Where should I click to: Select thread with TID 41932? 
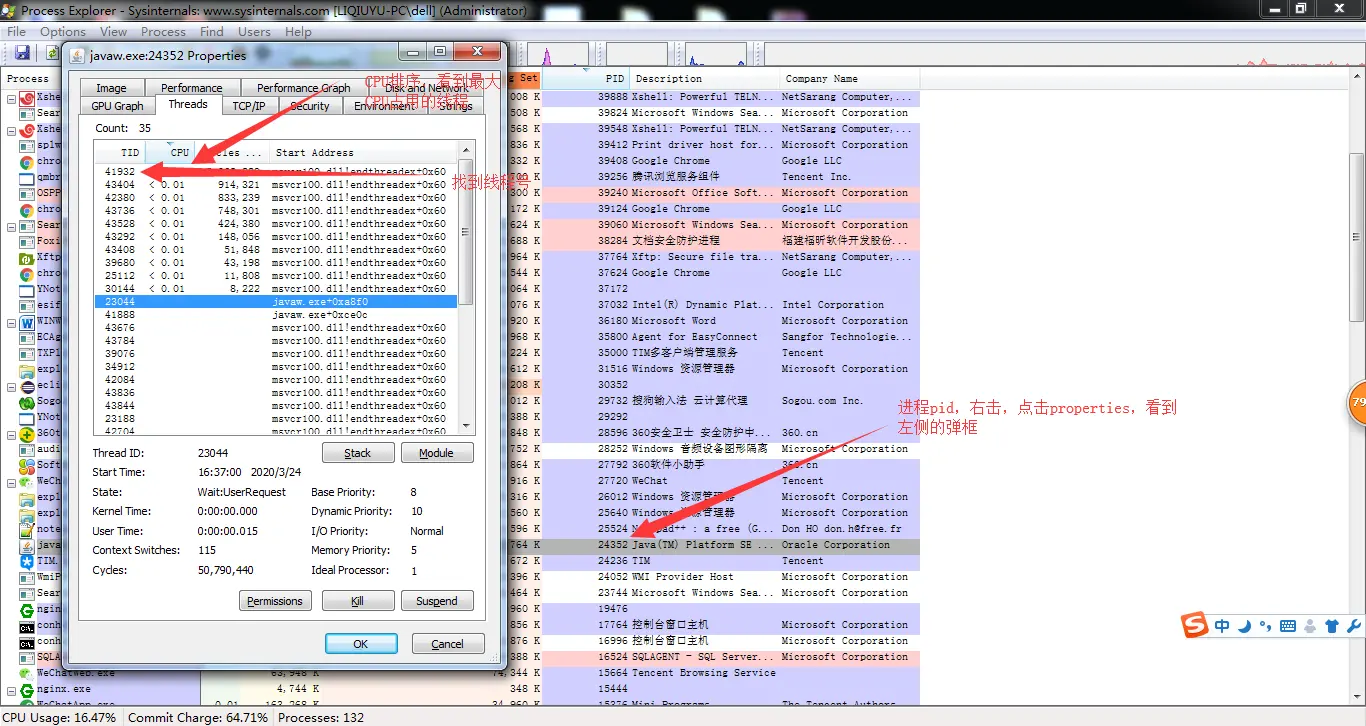coord(276,172)
